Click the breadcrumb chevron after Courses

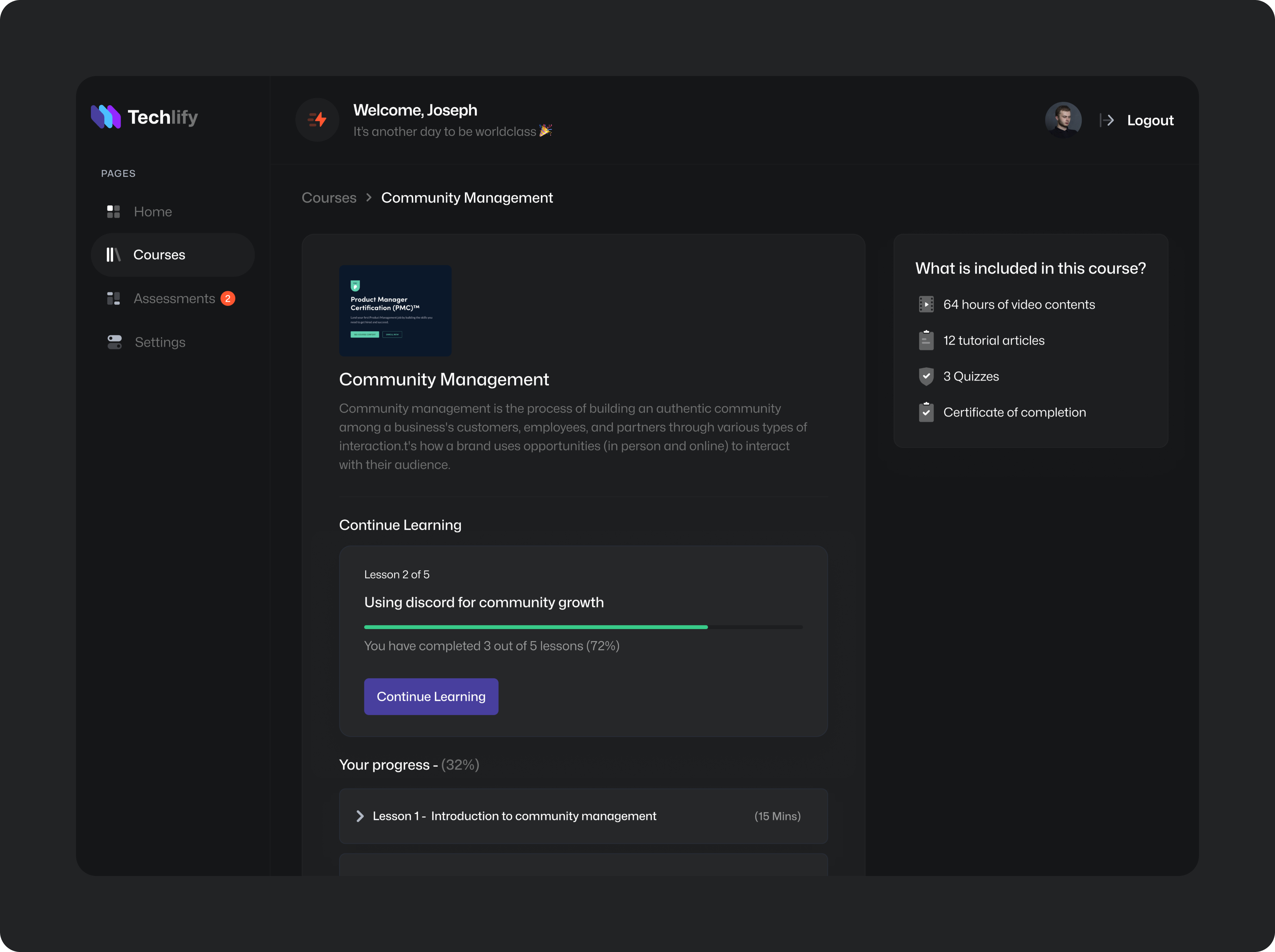pyautogui.click(x=368, y=198)
